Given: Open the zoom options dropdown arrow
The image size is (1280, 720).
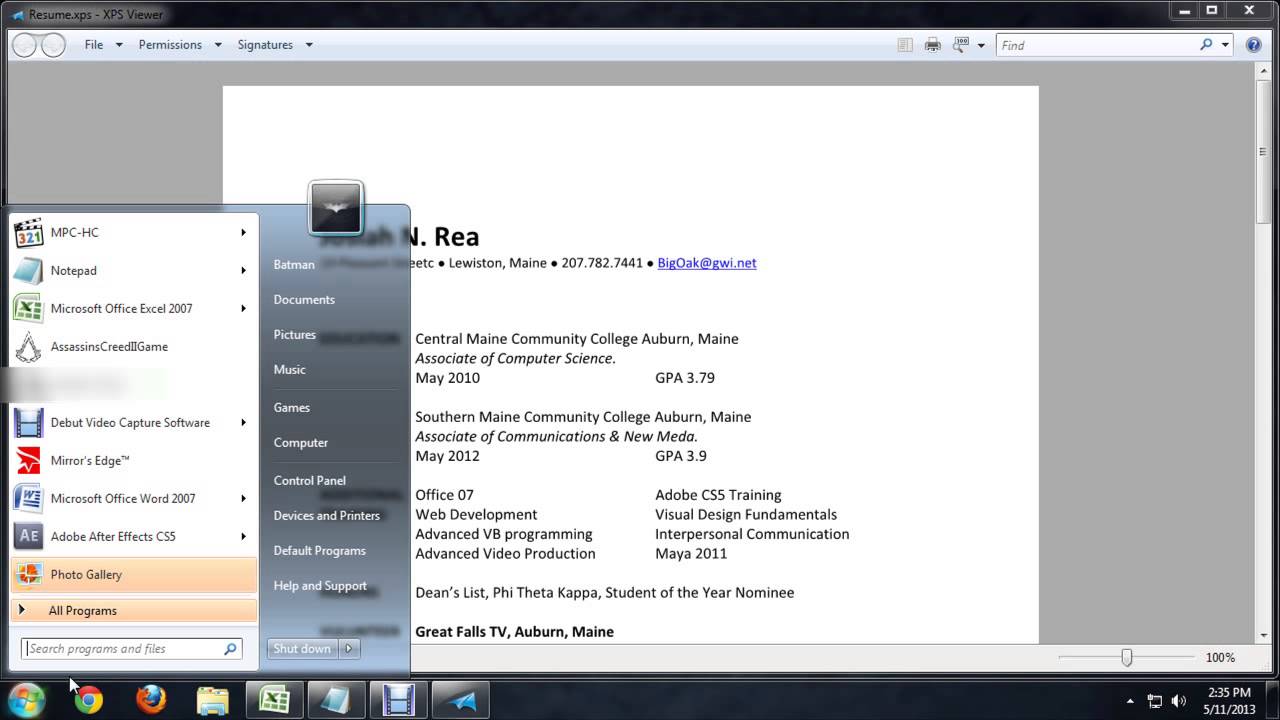Looking at the screenshot, I should (x=981, y=45).
